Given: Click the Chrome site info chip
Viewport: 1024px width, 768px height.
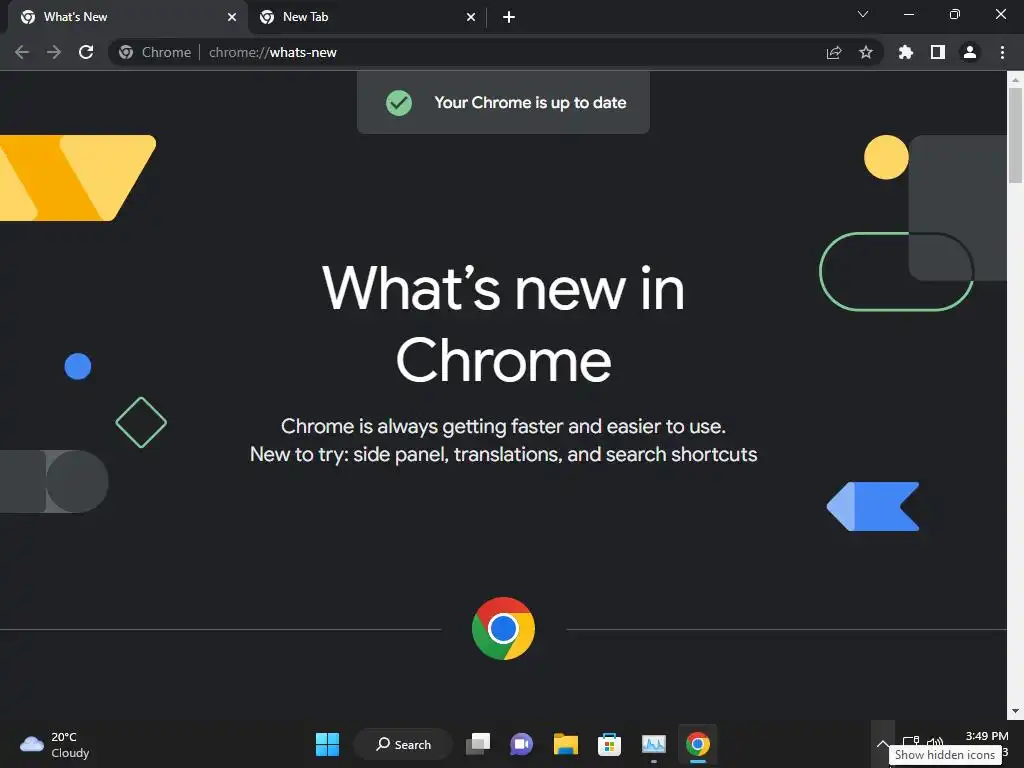Looking at the screenshot, I should [x=155, y=52].
